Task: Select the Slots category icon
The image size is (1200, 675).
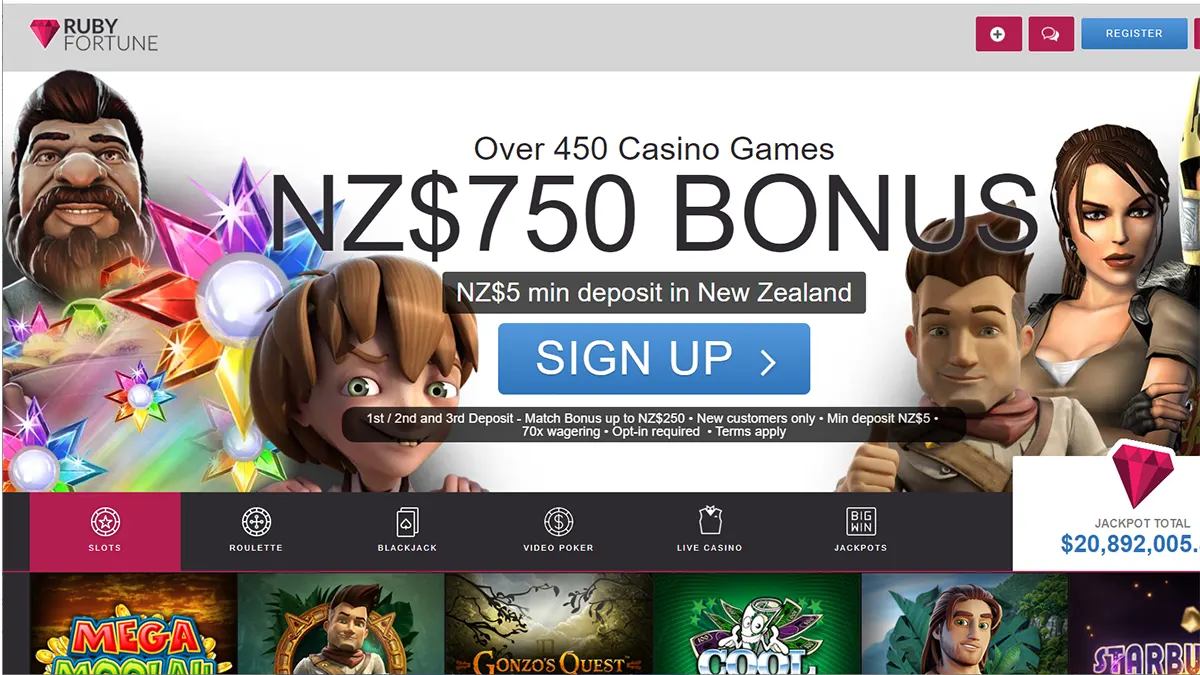Action: tap(105, 521)
